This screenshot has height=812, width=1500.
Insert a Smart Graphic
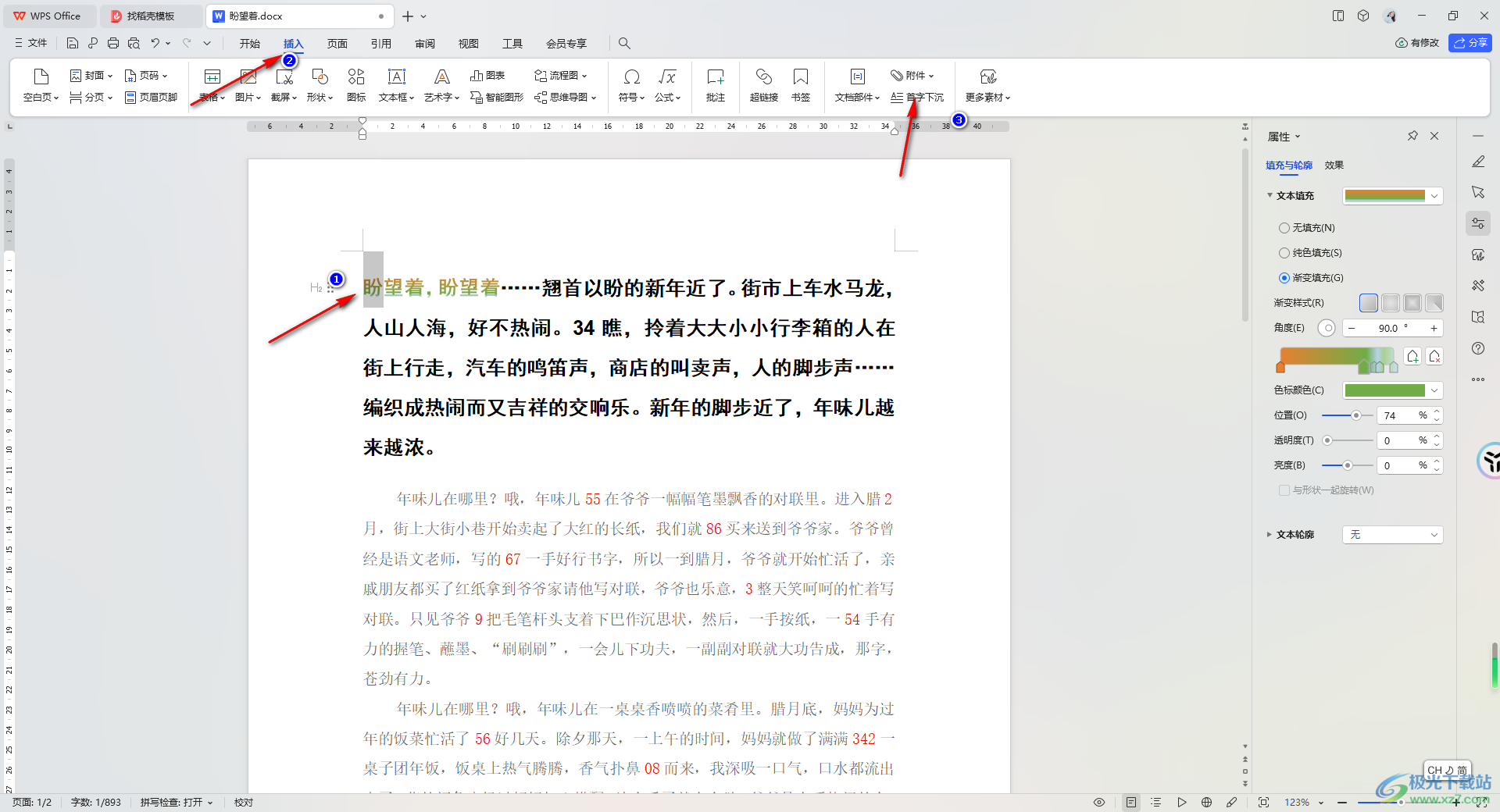[x=497, y=98]
